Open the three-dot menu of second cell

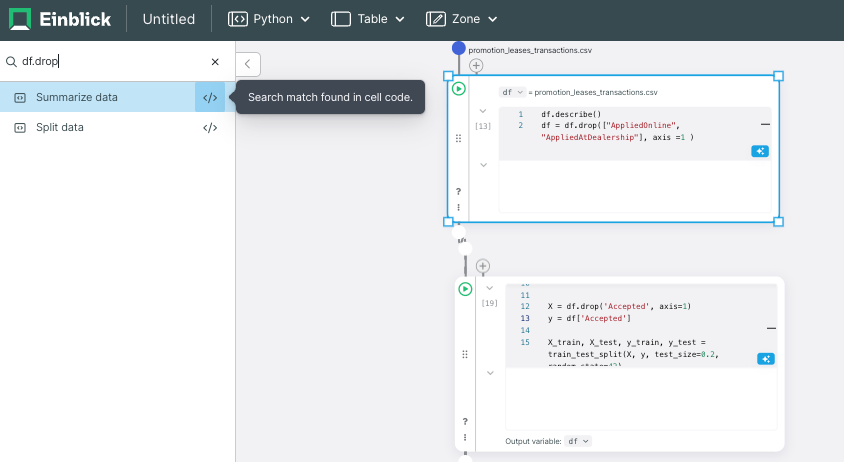465,437
